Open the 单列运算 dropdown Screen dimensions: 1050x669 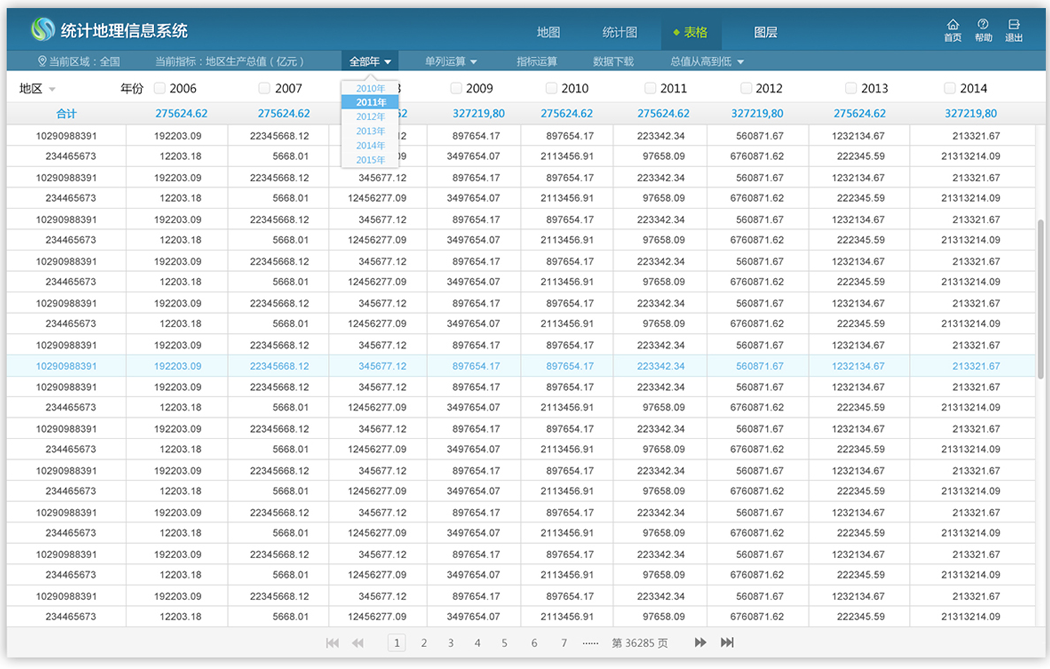point(450,62)
